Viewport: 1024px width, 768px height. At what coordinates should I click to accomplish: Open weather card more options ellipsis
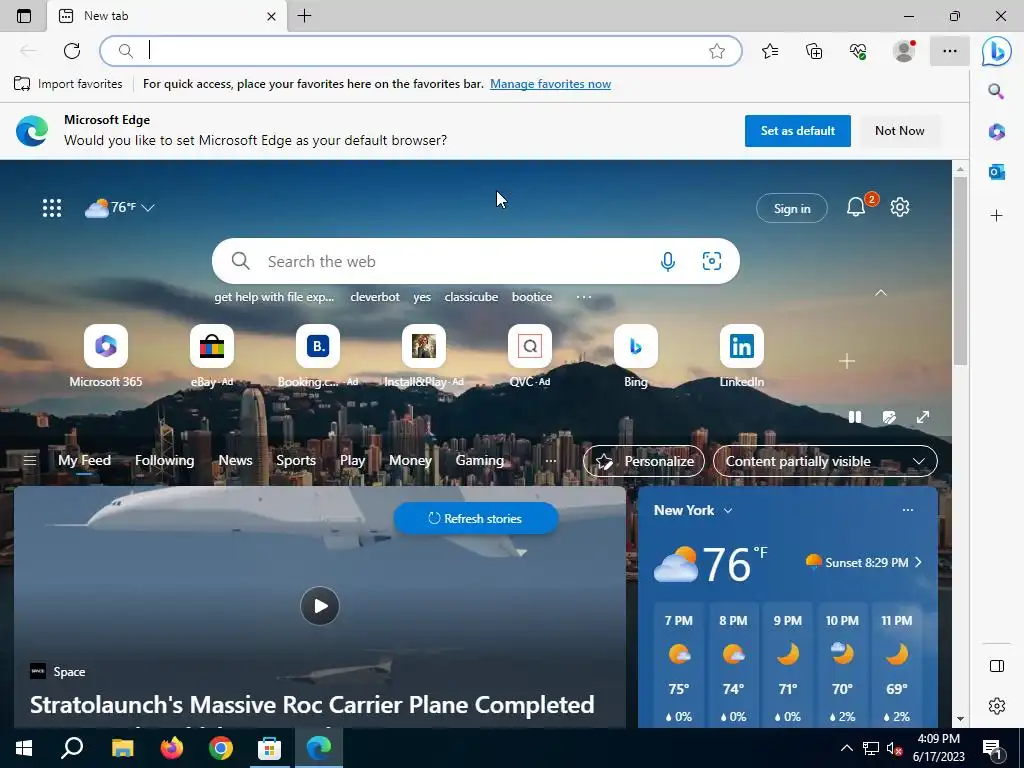coord(908,510)
